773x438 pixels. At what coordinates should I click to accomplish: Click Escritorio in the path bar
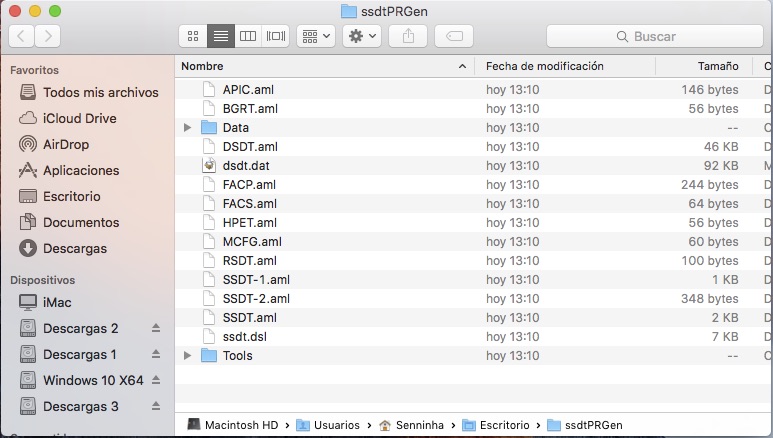[x=495, y=425]
